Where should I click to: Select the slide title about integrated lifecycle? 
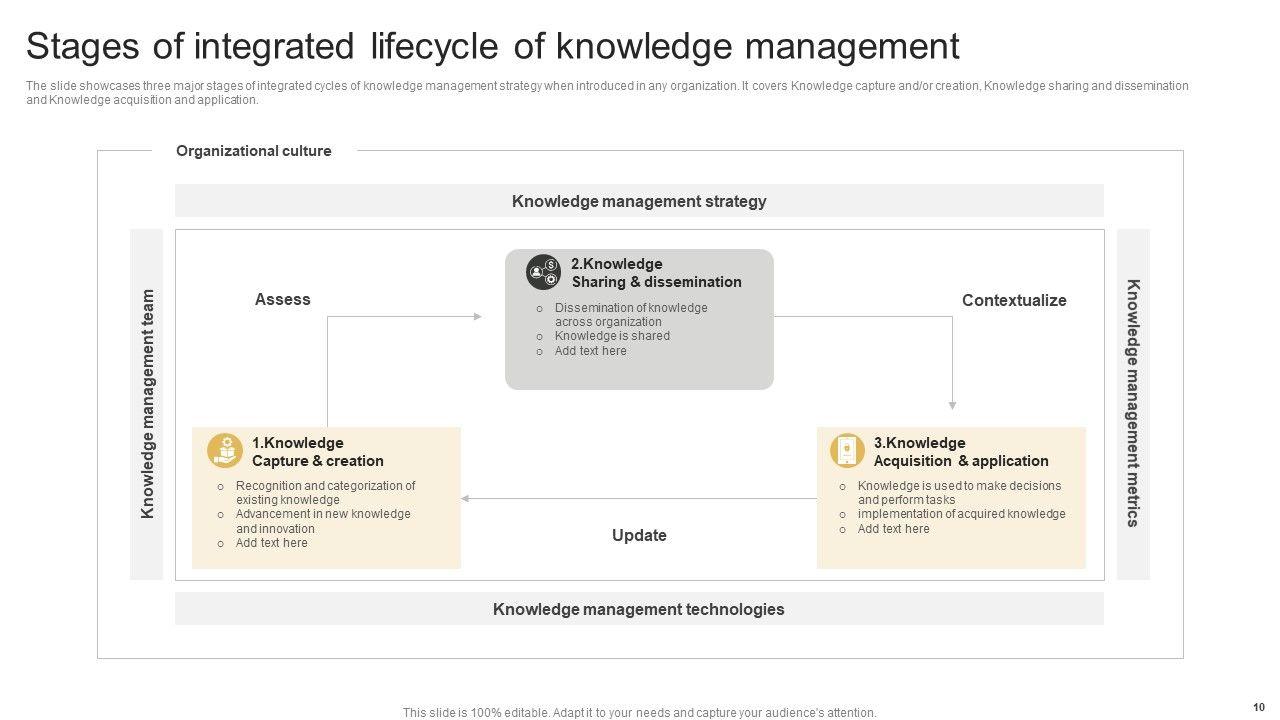[493, 47]
